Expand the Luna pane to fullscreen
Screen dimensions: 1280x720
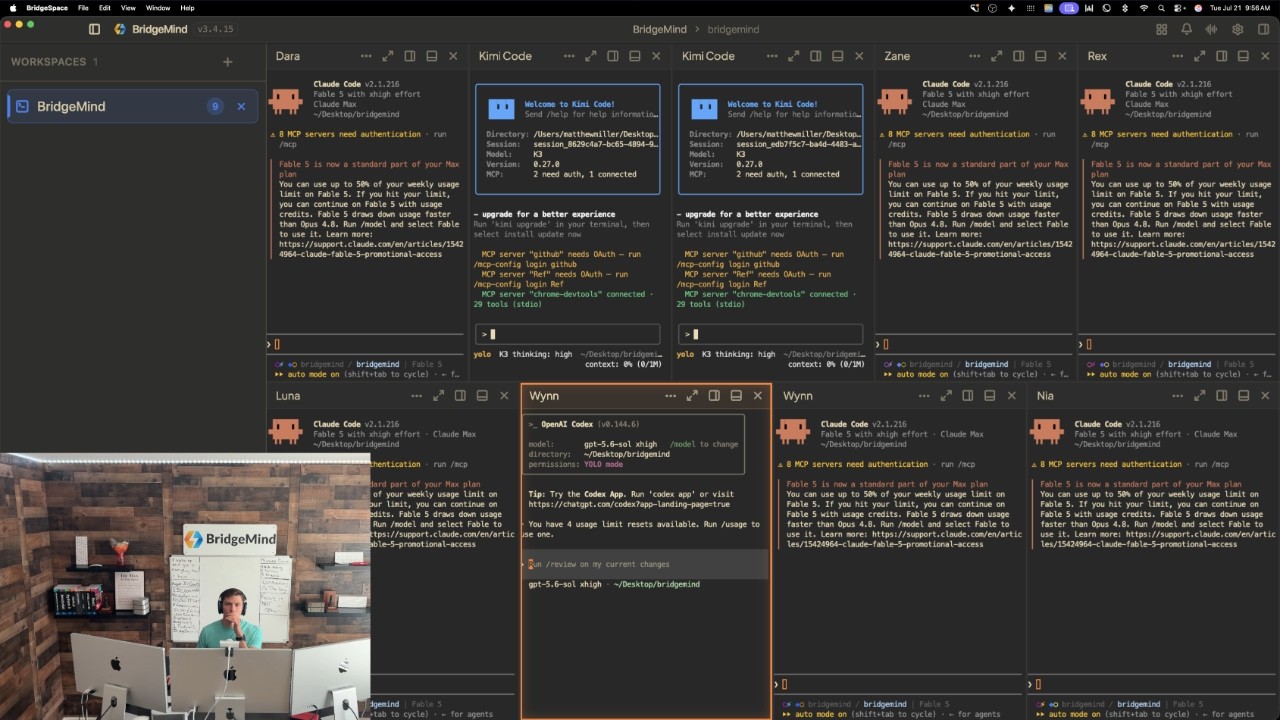(x=439, y=396)
